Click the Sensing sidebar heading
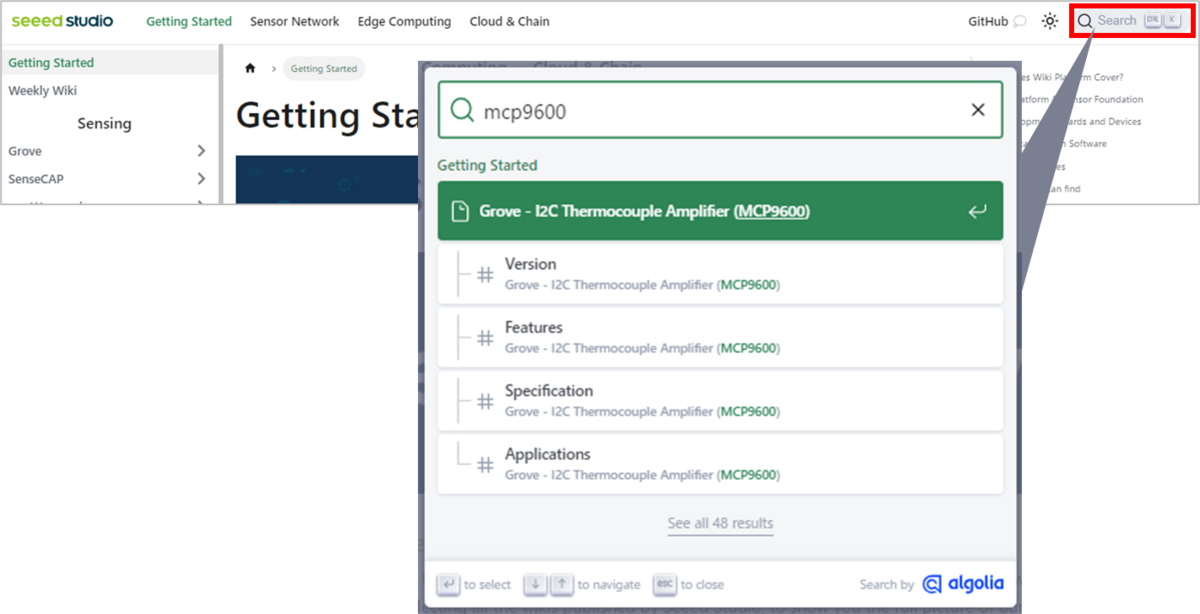The image size is (1200, 614). (x=104, y=123)
